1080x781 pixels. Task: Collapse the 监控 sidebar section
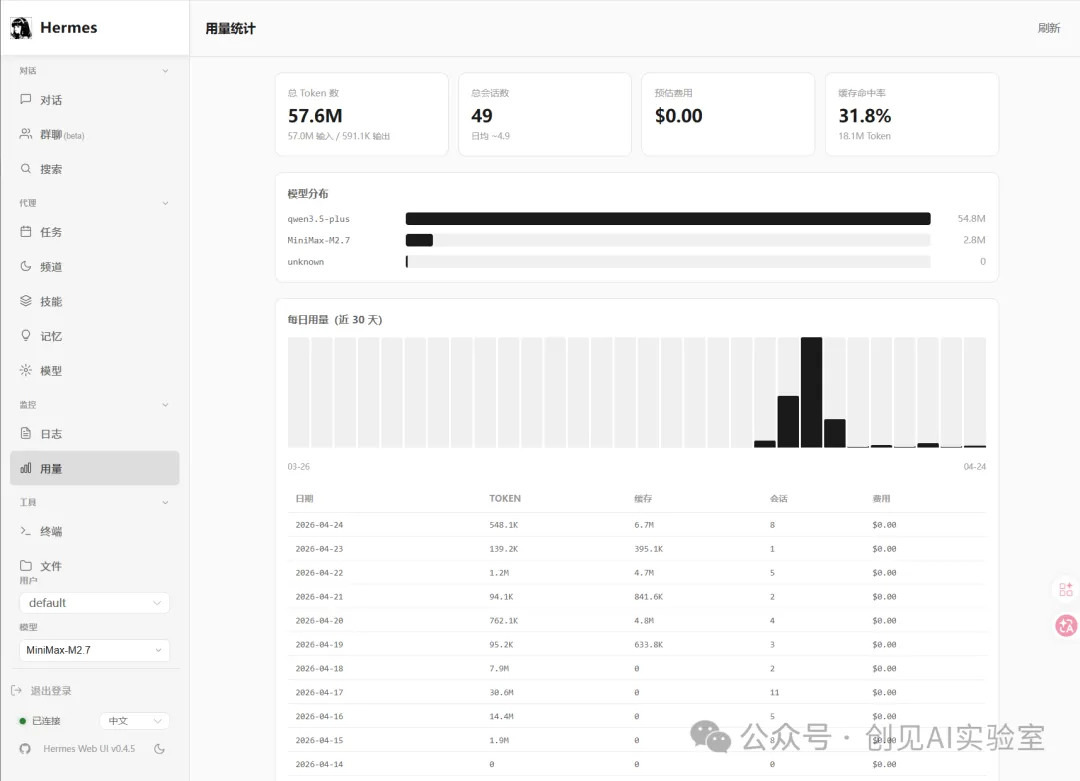[165, 405]
